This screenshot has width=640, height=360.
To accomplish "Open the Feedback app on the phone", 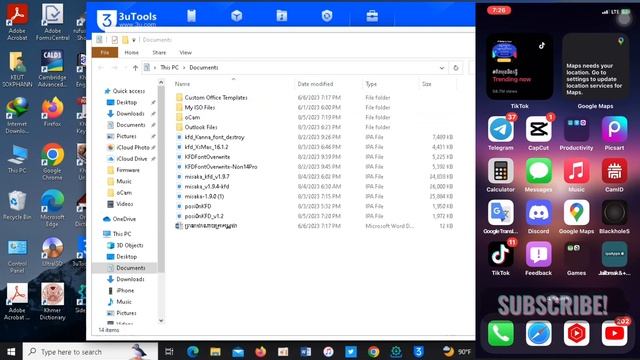I will pyautogui.click(x=538, y=254).
